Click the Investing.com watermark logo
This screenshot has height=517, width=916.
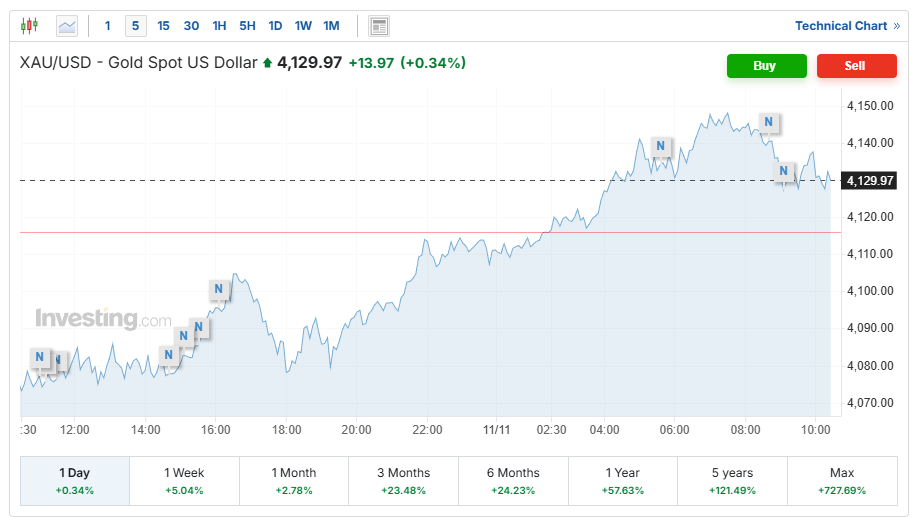(104, 319)
